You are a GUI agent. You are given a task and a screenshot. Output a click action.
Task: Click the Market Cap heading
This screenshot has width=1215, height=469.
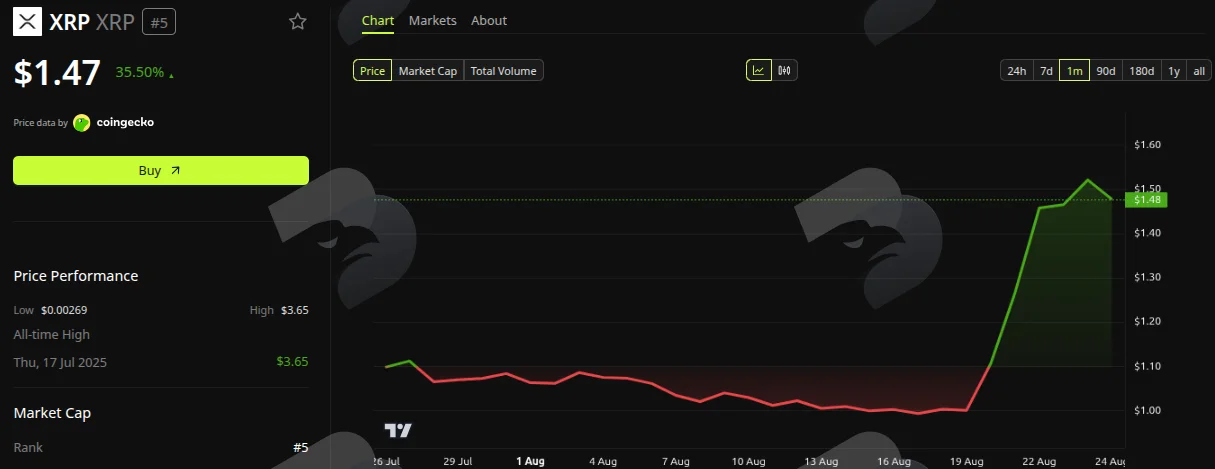(x=51, y=413)
